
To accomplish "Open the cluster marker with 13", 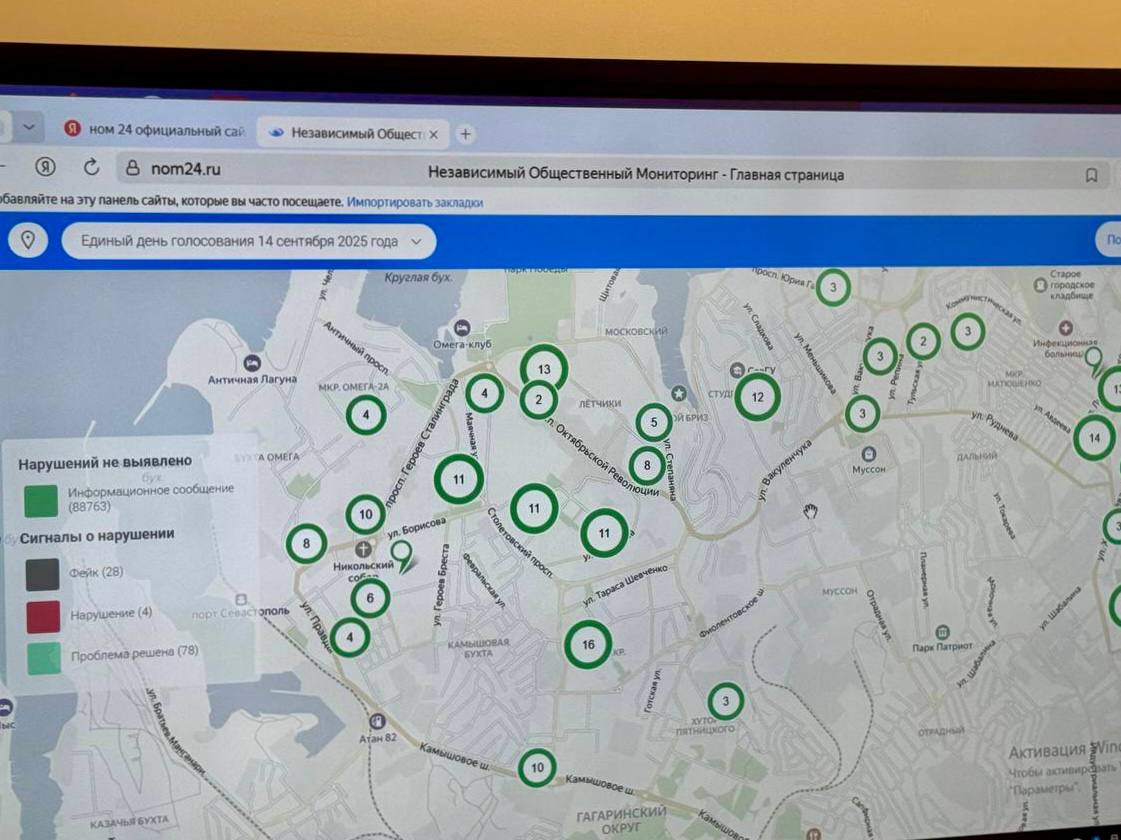I will (544, 369).
